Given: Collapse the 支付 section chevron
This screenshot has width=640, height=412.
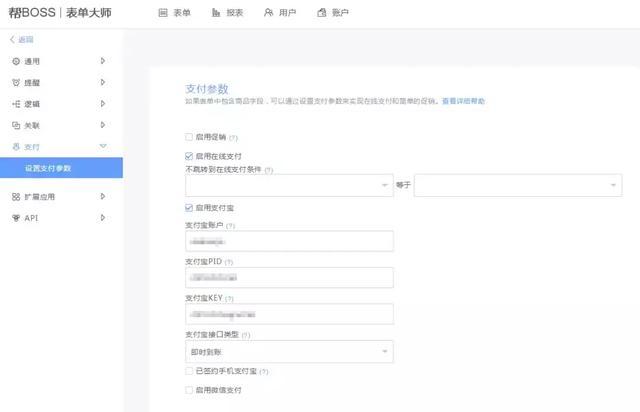Looking at the screenshot, I should tap(103, 146).
